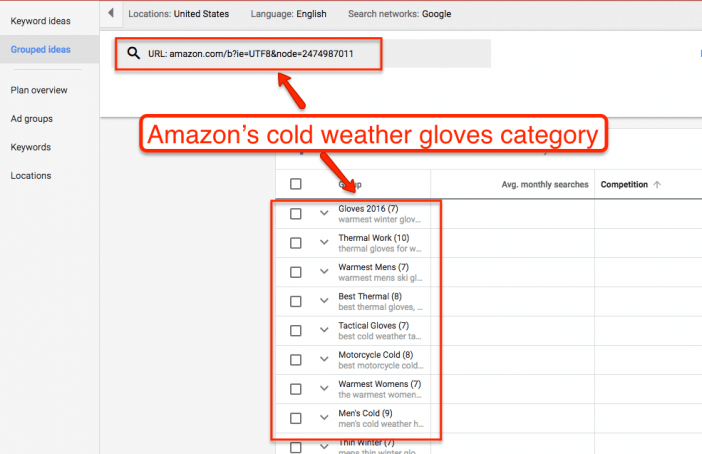Click the 'best cold weather ta...' keyword preview
The image size is (702, 454).
380,336
